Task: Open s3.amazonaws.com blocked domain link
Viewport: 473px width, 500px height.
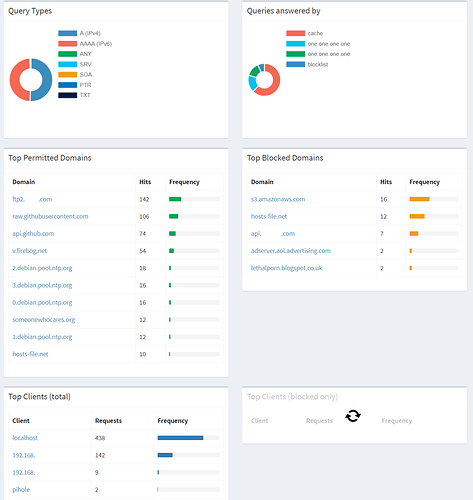Action: 278,199
